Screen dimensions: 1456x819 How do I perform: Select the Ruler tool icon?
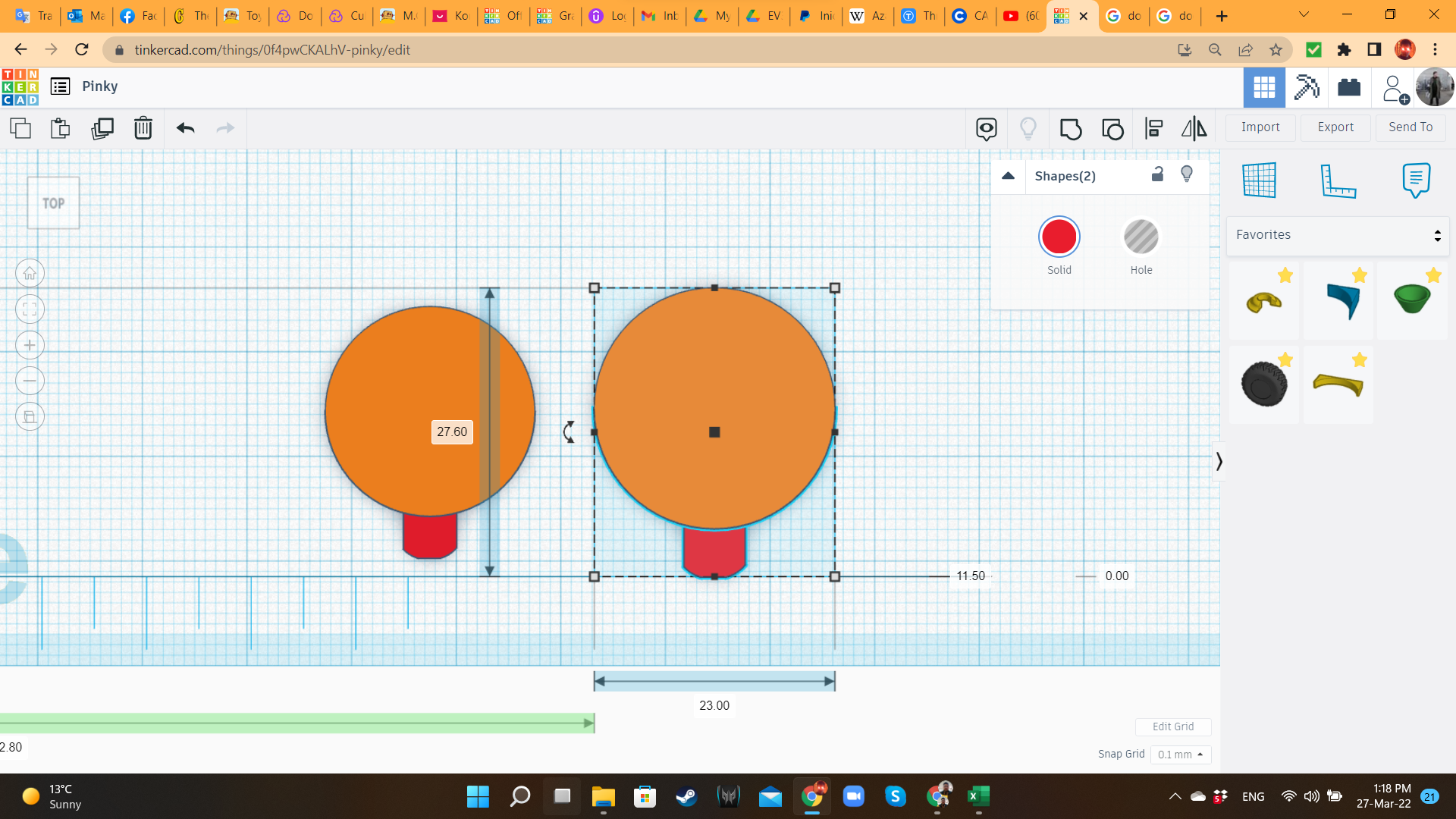tap(1338, 180)
